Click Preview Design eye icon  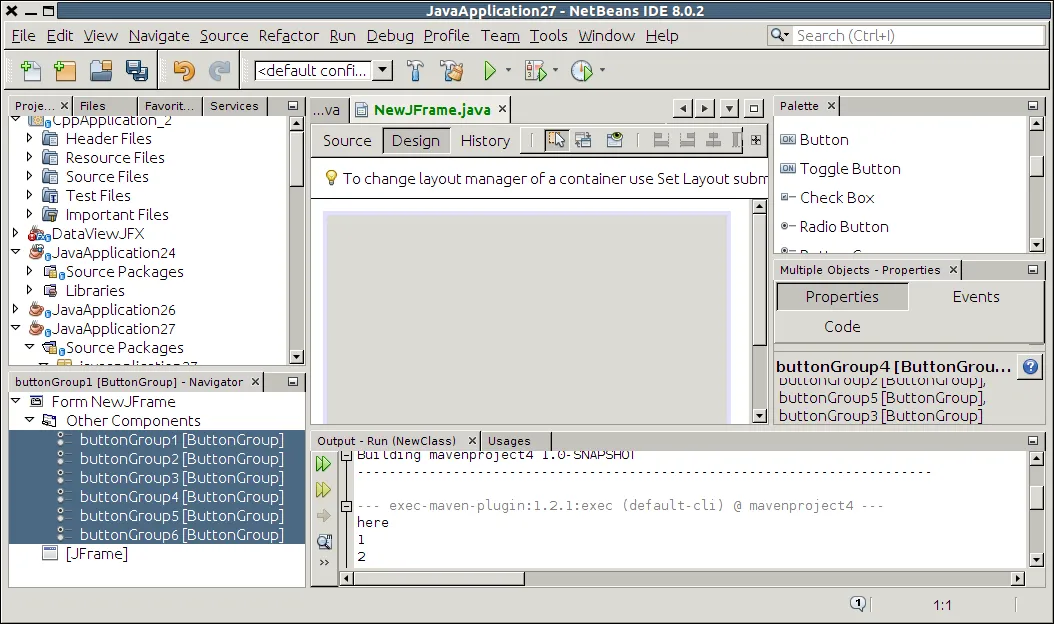(614, 140)
